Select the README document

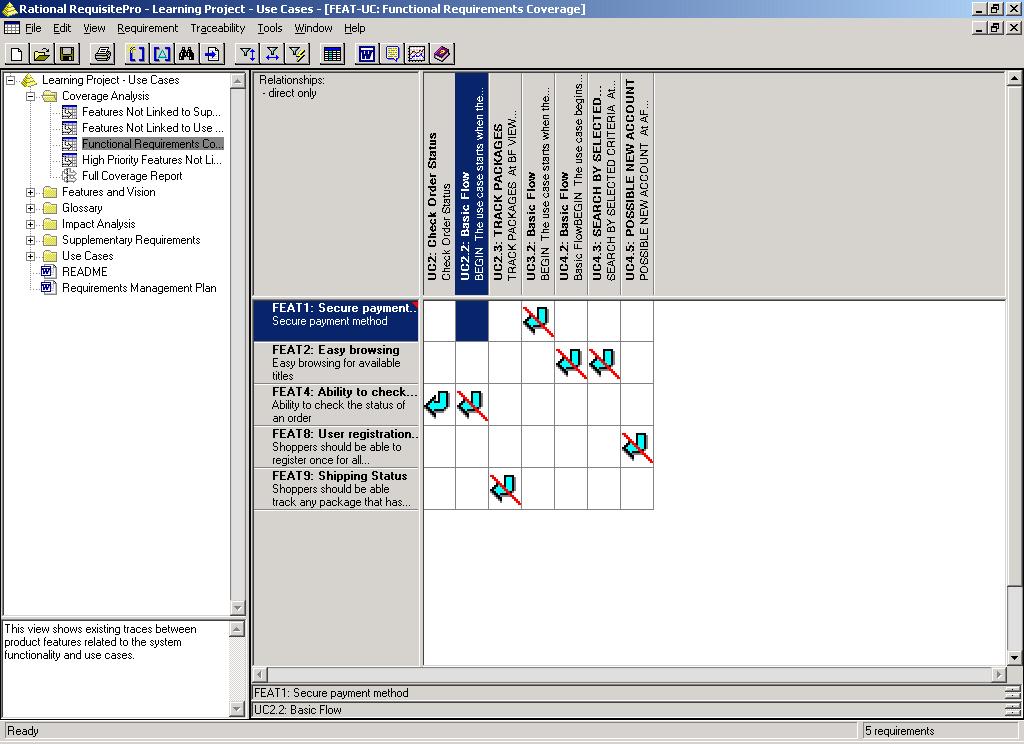pos(84,272)
